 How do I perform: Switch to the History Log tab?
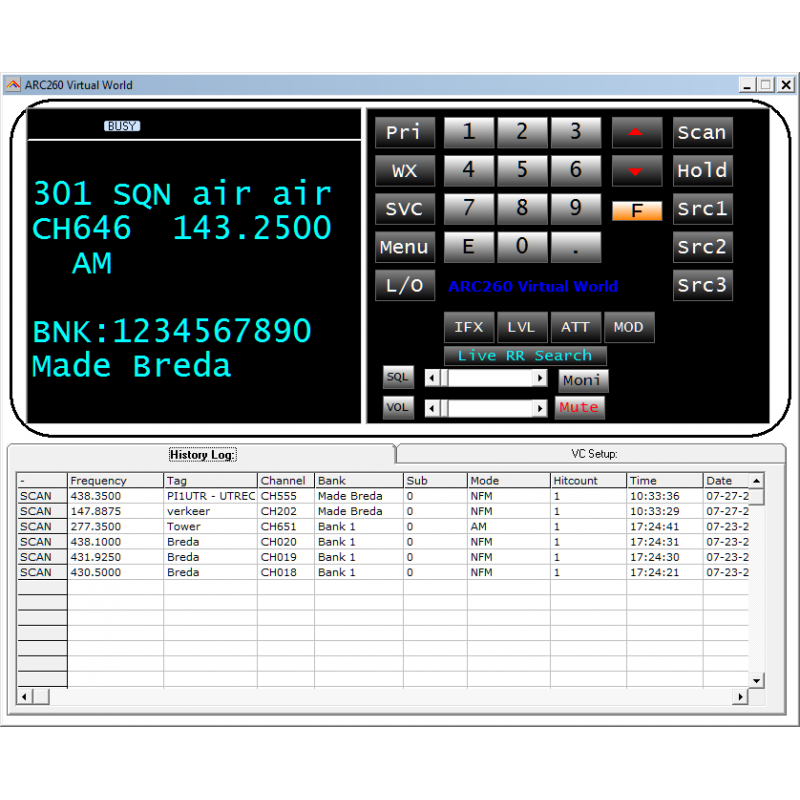(202, 453)
